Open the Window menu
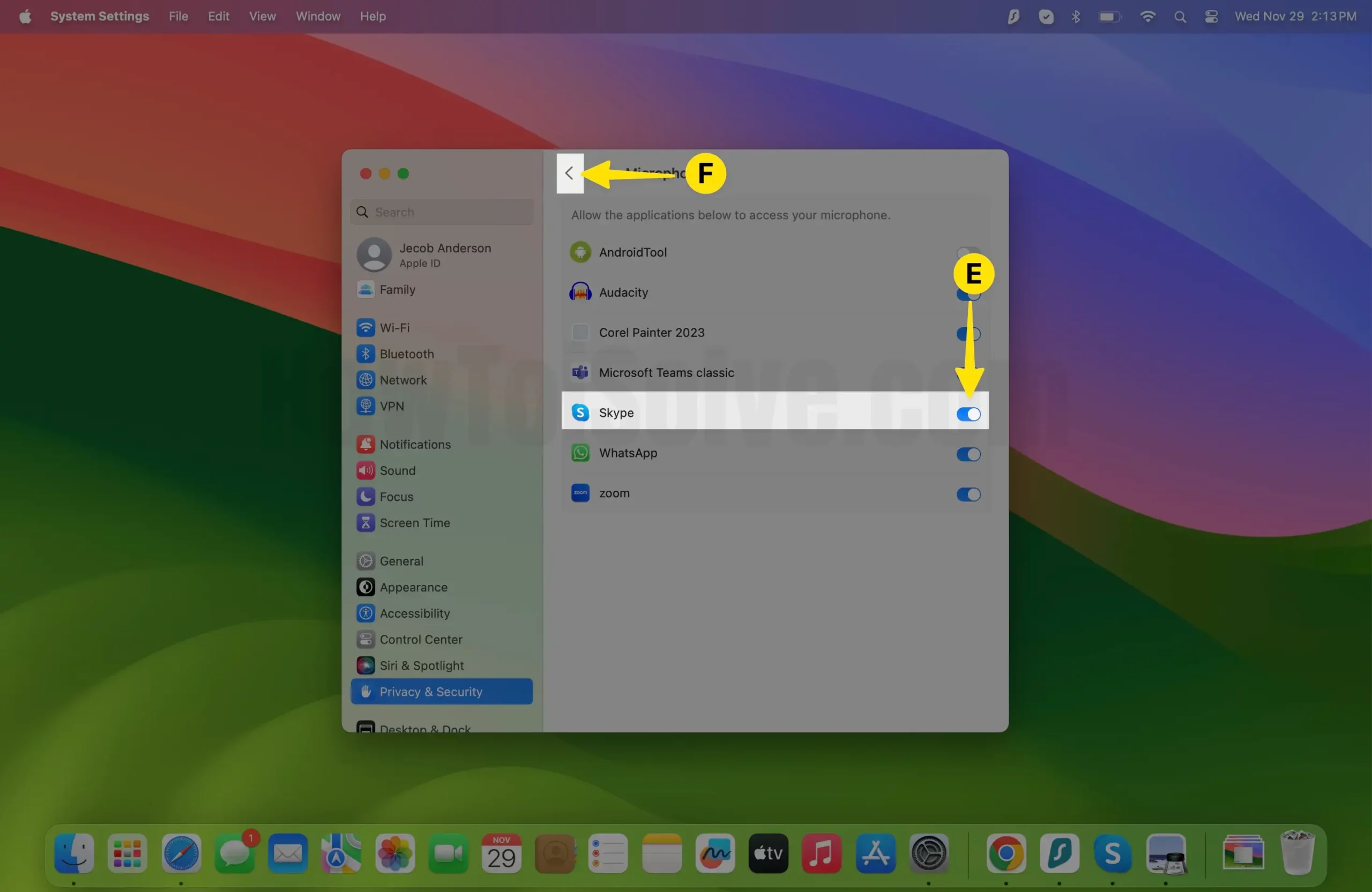The width and height of the screenshot is (1372, 892). tap(318, 16)
